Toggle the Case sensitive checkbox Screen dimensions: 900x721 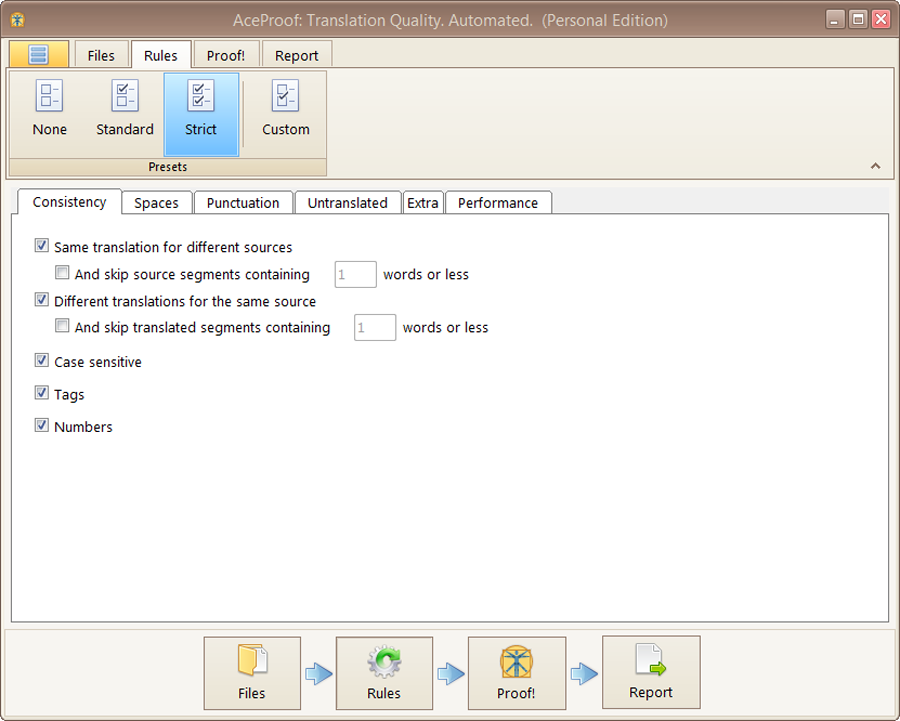(42, 361)
